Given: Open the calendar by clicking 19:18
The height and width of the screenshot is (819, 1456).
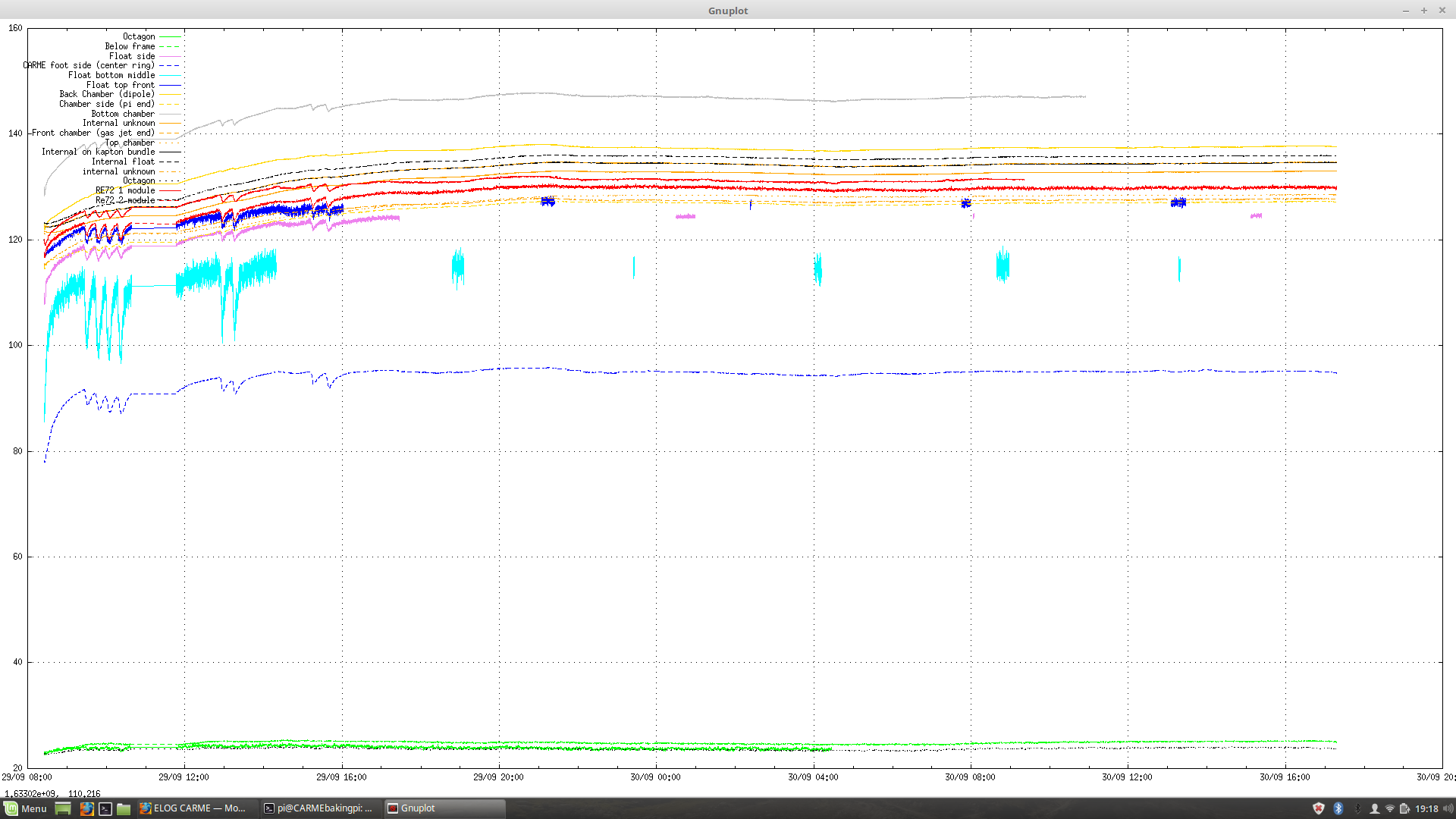Looking at the screenshot, I should (x=1426, y=808).
